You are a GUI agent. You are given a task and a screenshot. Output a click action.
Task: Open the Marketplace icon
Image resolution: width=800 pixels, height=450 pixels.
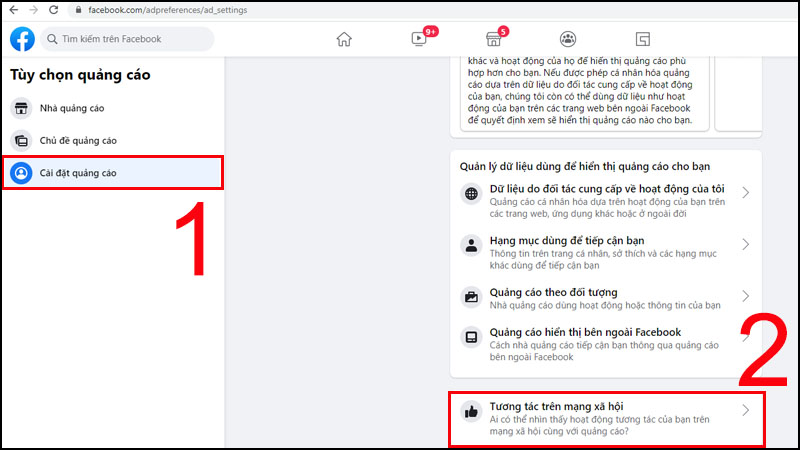pyautogui.click(x=493, y=39)
